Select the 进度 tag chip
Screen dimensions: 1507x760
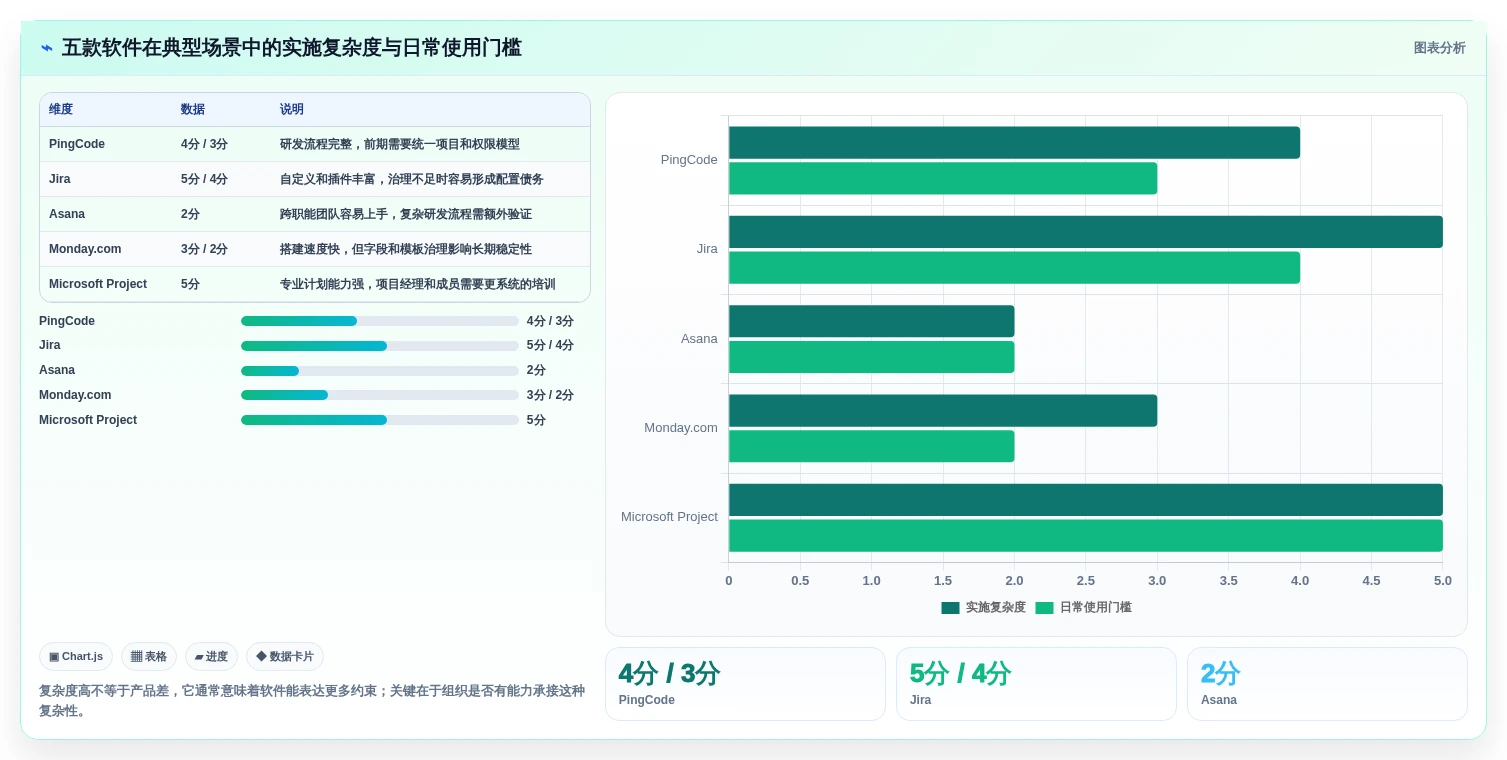(211, 657)
